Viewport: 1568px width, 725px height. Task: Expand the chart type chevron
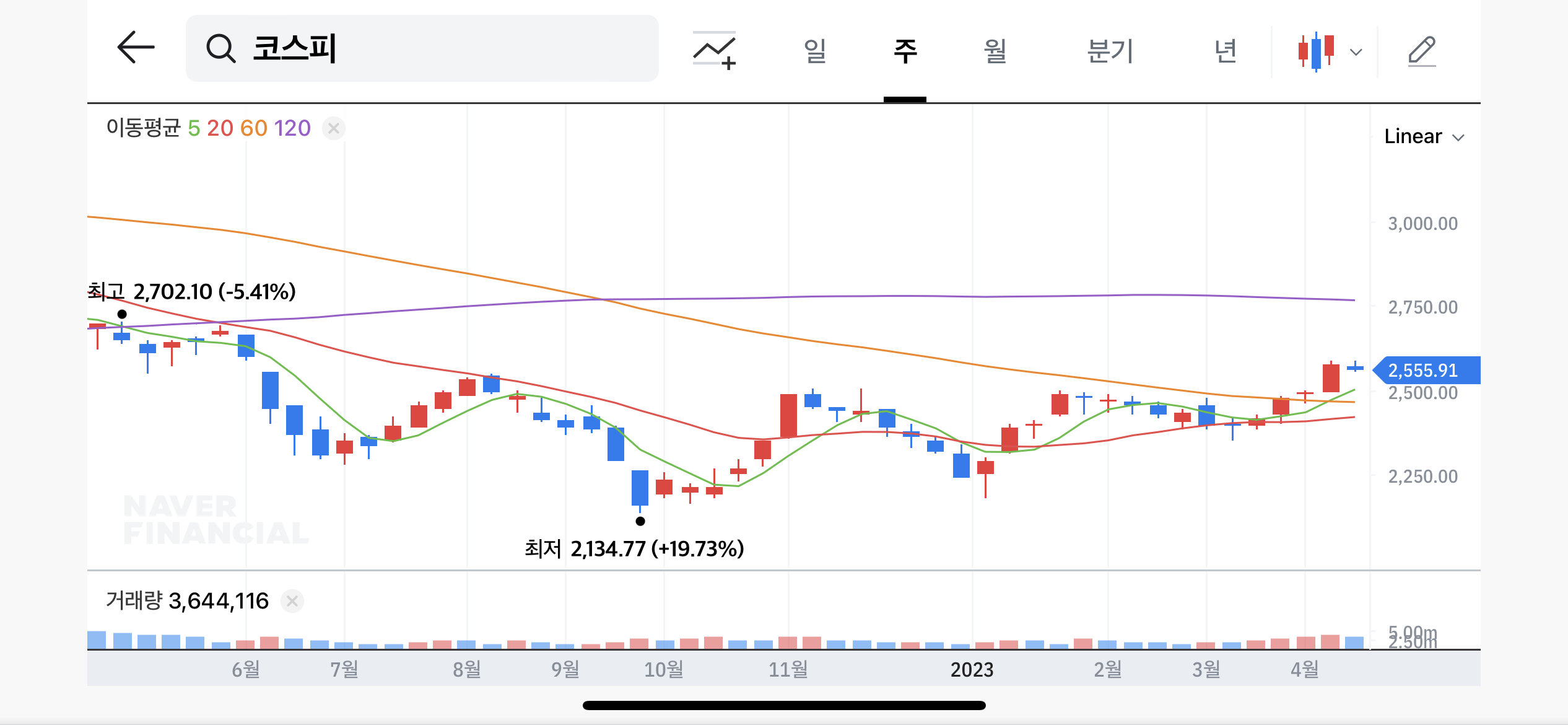pos(1356,52)
